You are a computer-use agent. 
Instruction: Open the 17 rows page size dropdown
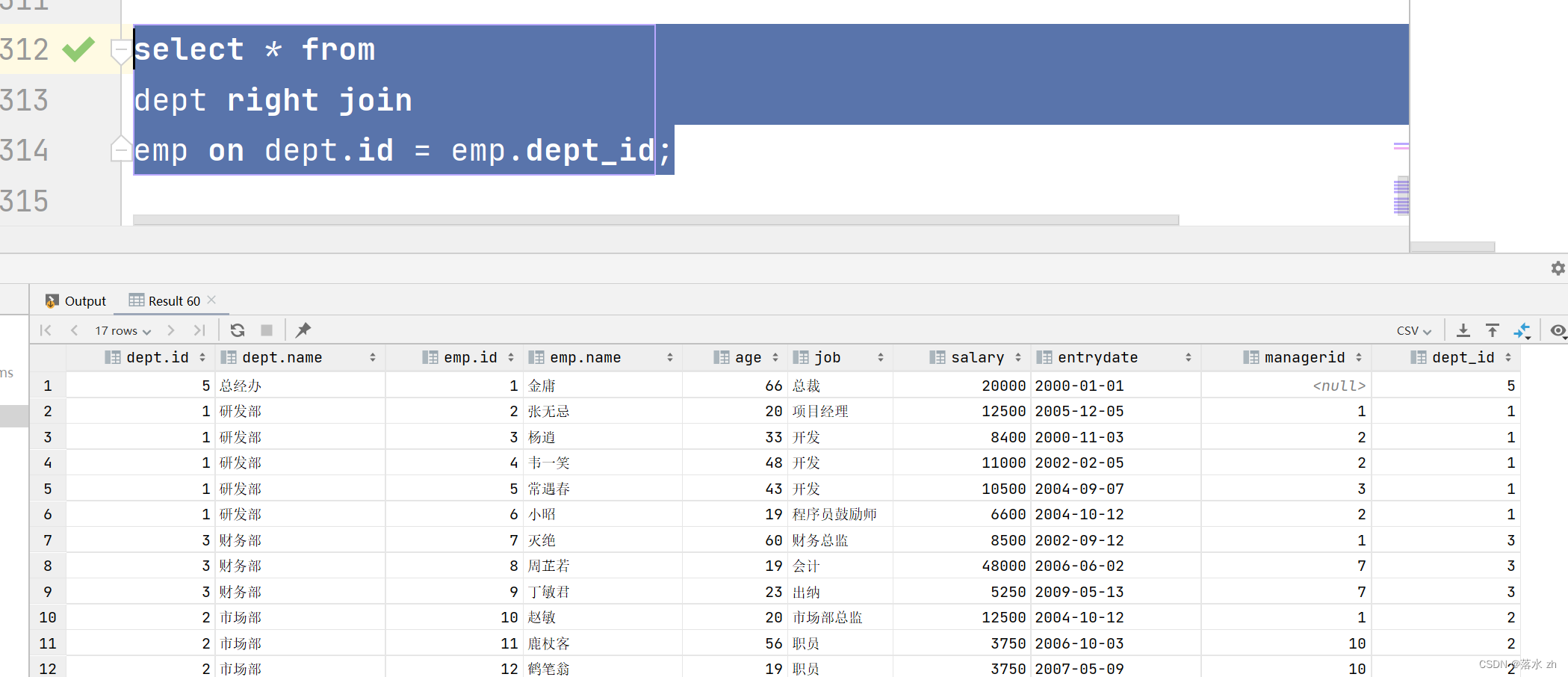123,330
